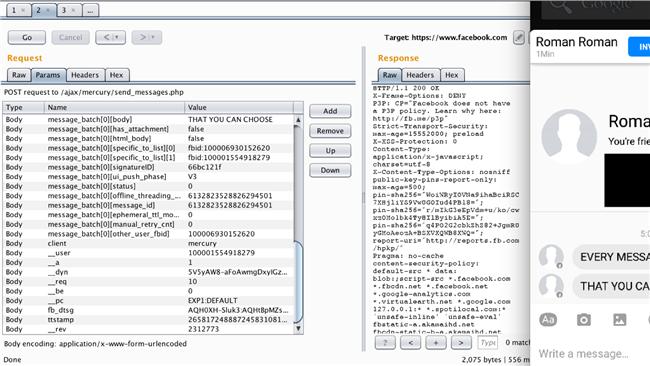Edit target with the pencil icon
Image resolution: width=650 pixels, height=366 pixels.
point(519,38)
